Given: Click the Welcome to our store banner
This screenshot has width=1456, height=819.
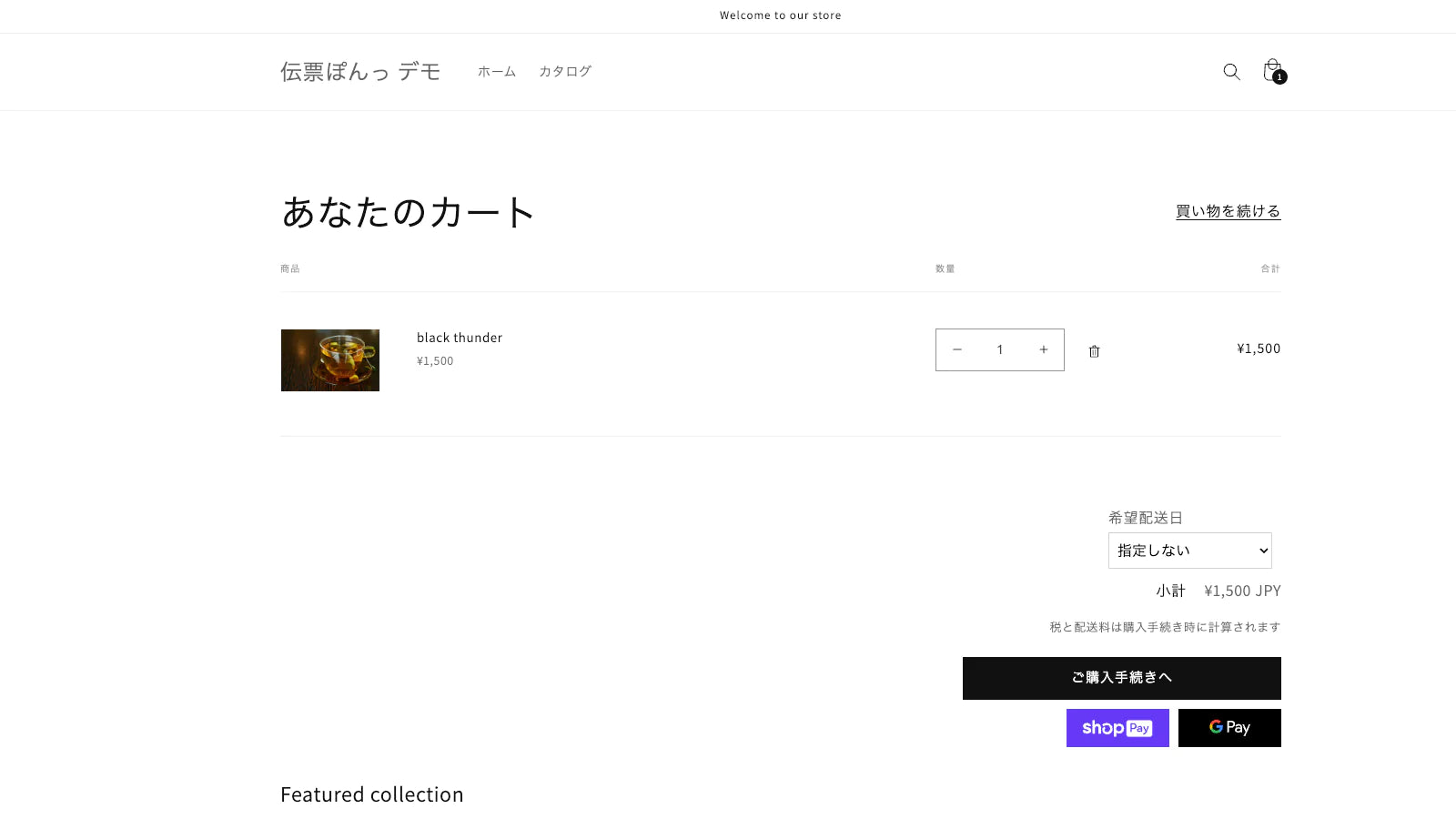Looking at the screenshot, I should click(x=780, y=15).
